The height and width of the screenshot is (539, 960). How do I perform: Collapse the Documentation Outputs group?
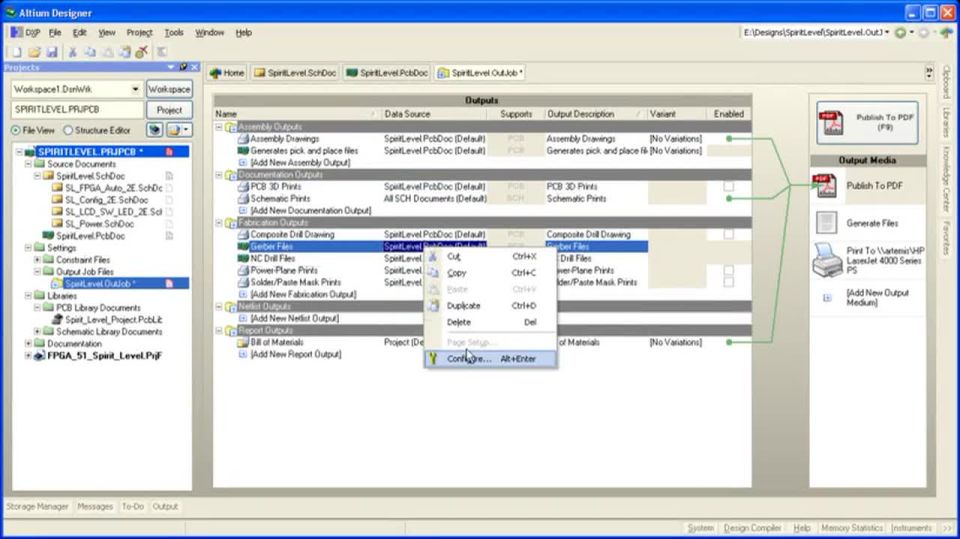click(219, 175)
